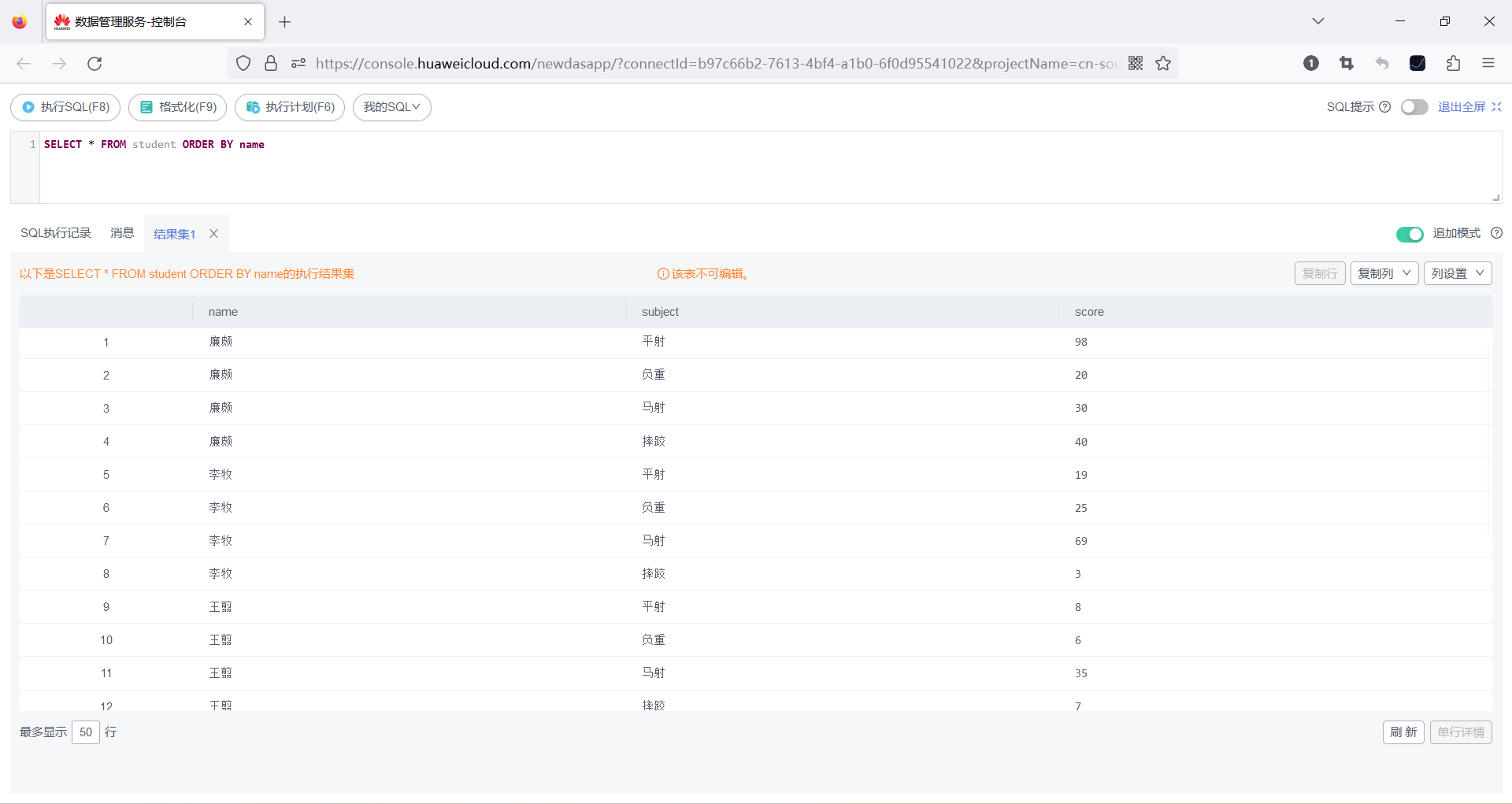Open site permissions icon in address bar
Screen dimensions: 1512x804
coord(298,64)
